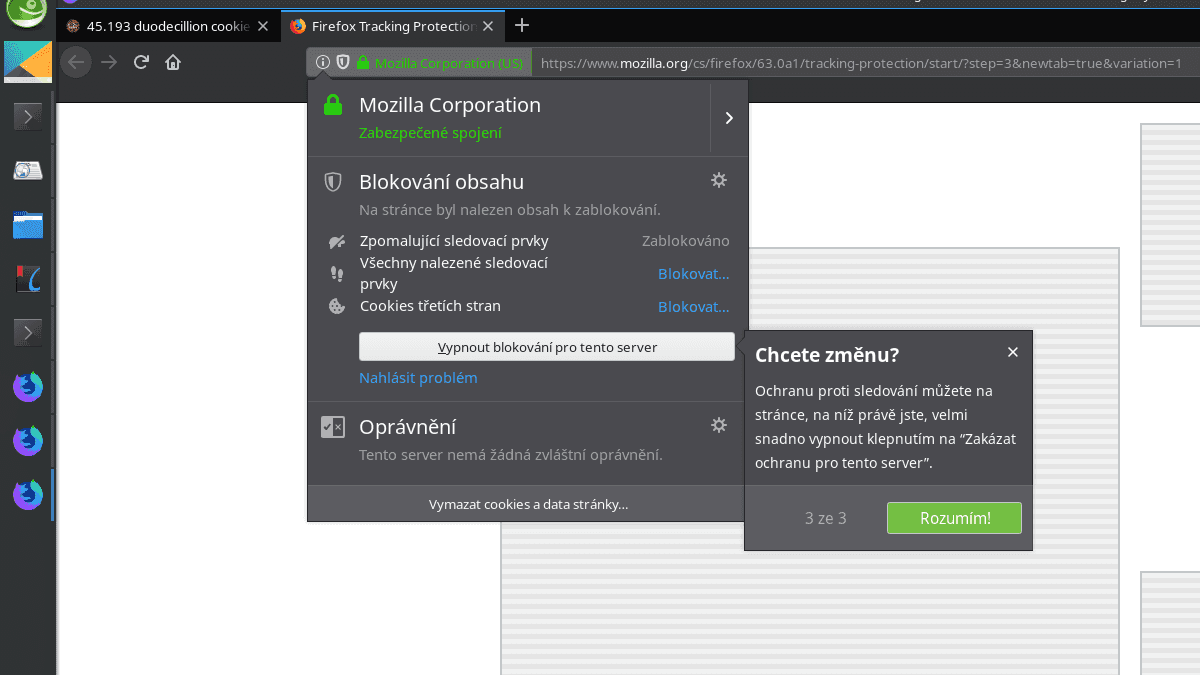Open content blocking settings via gear icon
The width and height of the screenshot is (1200, 675).
[719, 181]
